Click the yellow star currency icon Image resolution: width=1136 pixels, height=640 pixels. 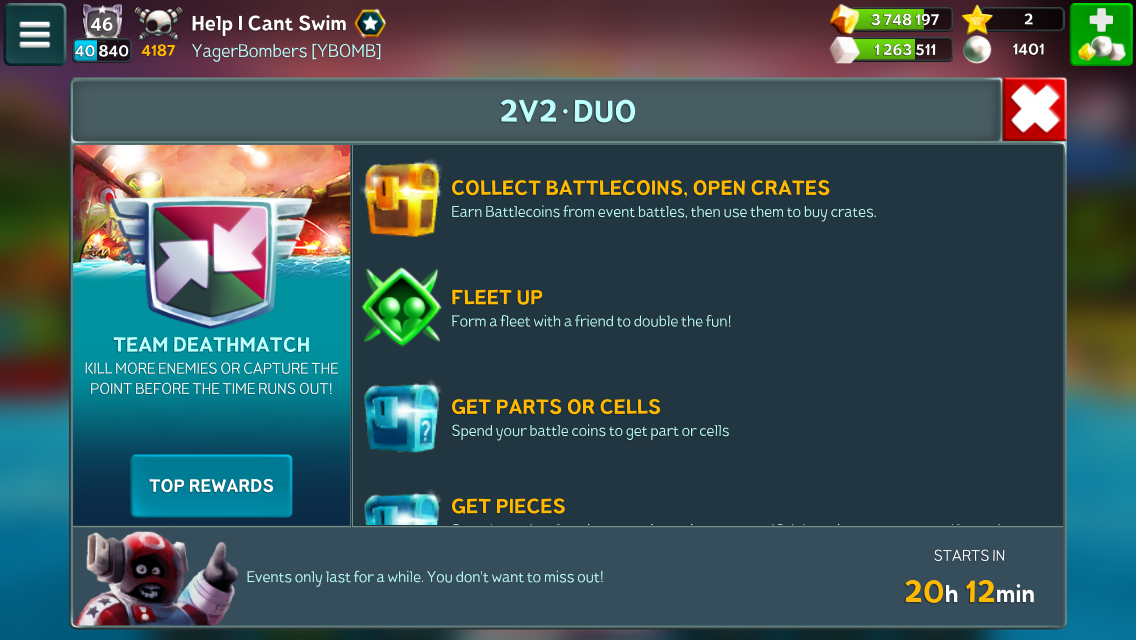pos(977,20)
